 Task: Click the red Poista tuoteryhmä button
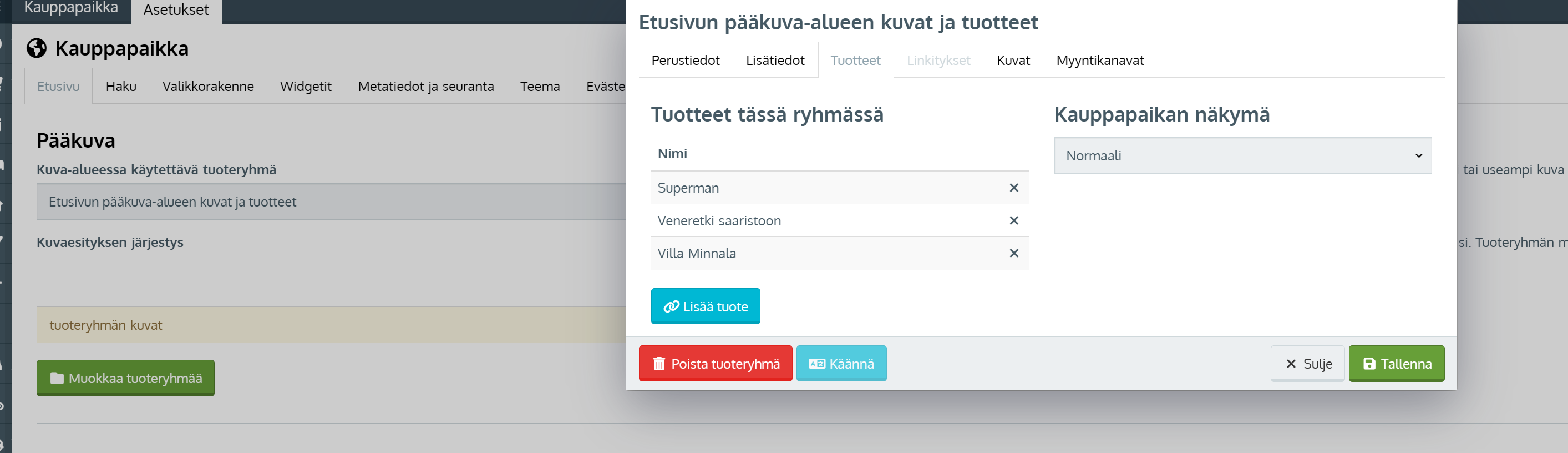point(715,364)
